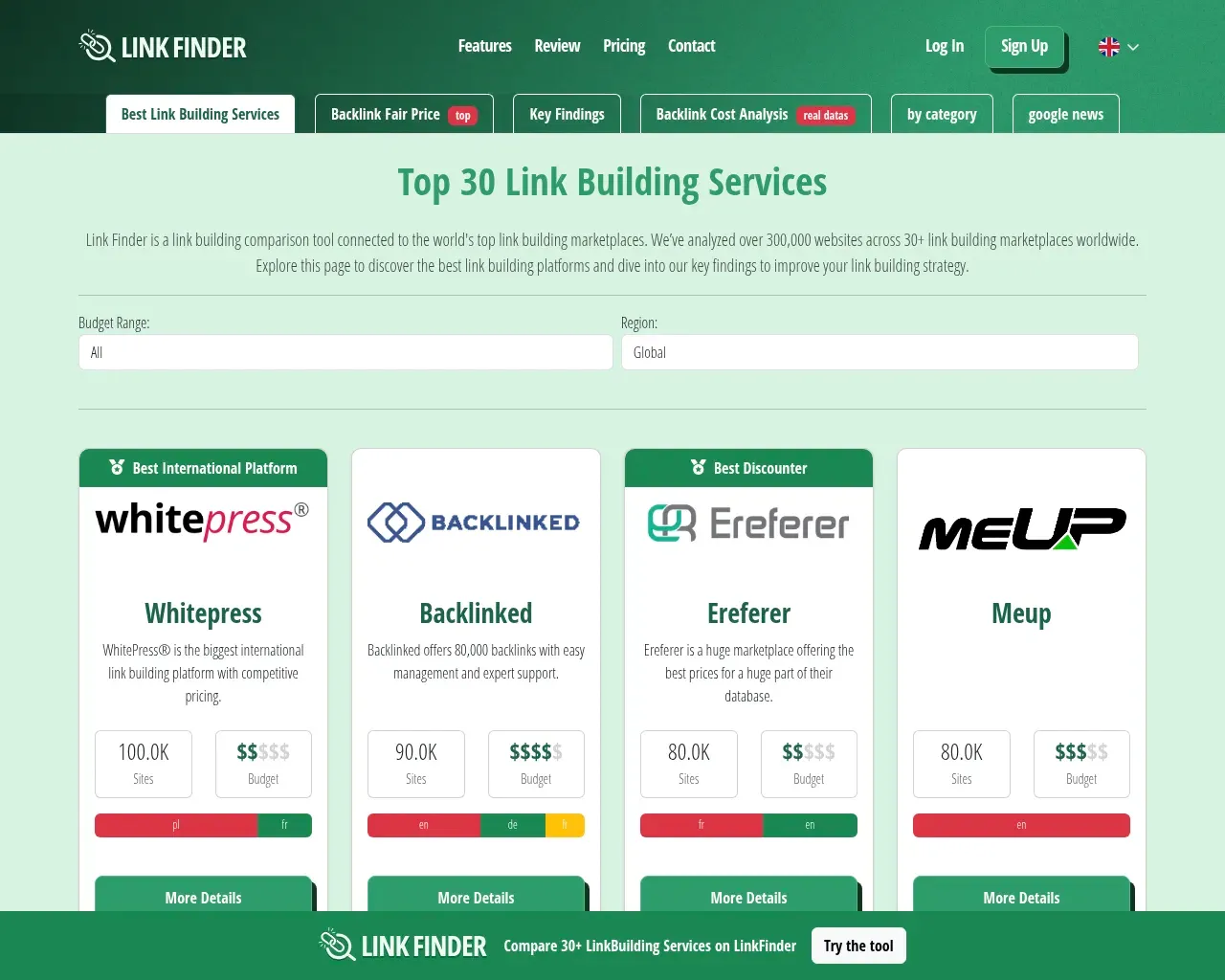Go to Features in the top navigation
1225x980 pixels.
[485, 46]
